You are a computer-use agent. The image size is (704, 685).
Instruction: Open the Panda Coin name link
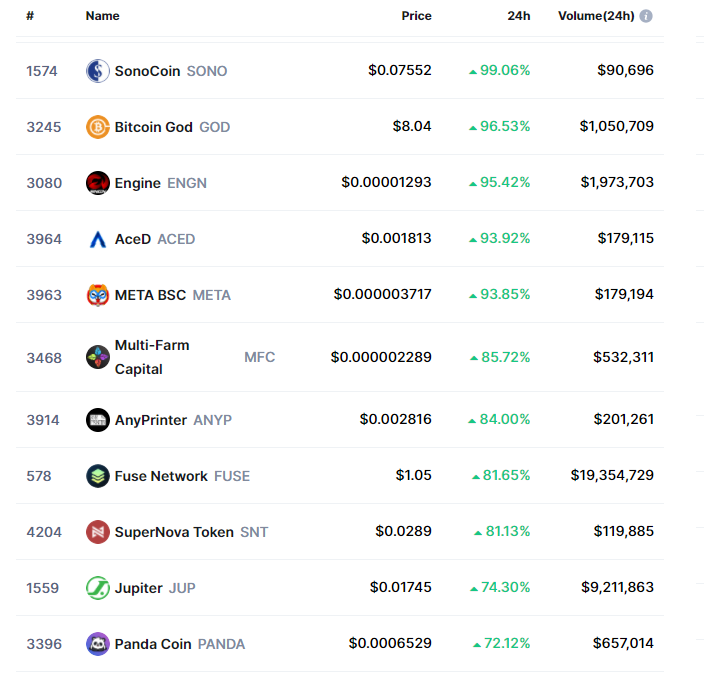pyautogui.click(x=153, y=644)
